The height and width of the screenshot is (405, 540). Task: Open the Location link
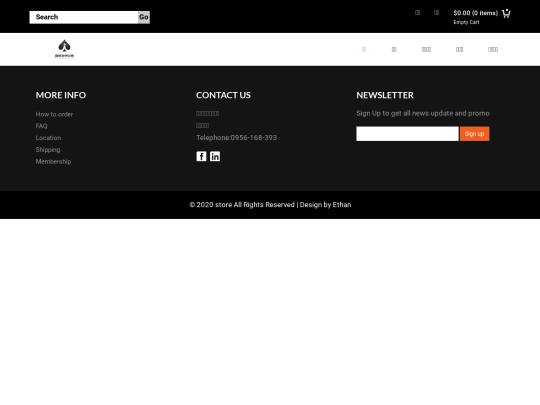click(48, 138)
